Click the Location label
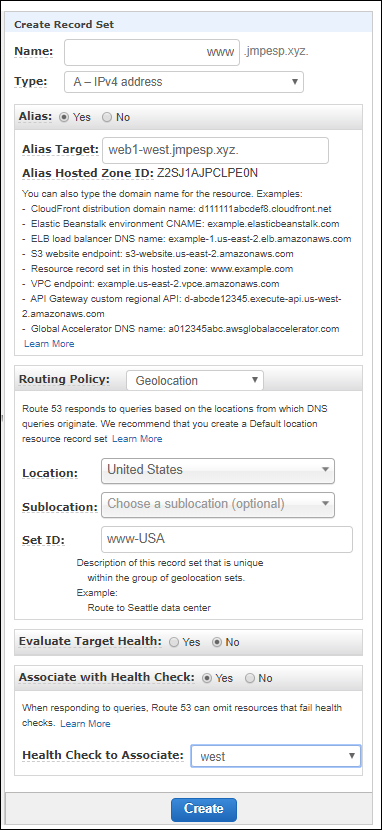This screenshot has width=382, height=830. click(50, 473)
